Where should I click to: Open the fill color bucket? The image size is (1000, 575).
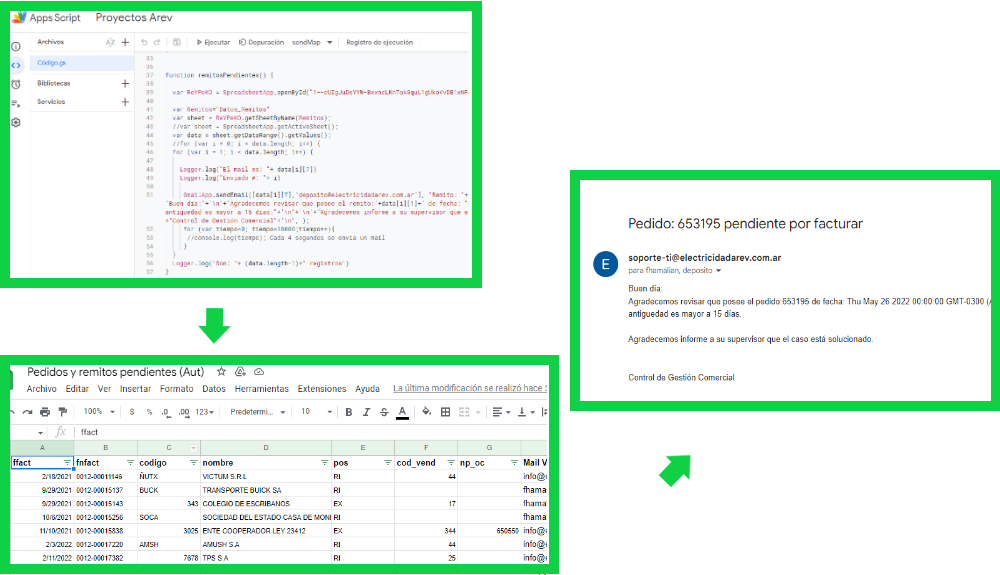pyautogui.click(x=427, y=412)
